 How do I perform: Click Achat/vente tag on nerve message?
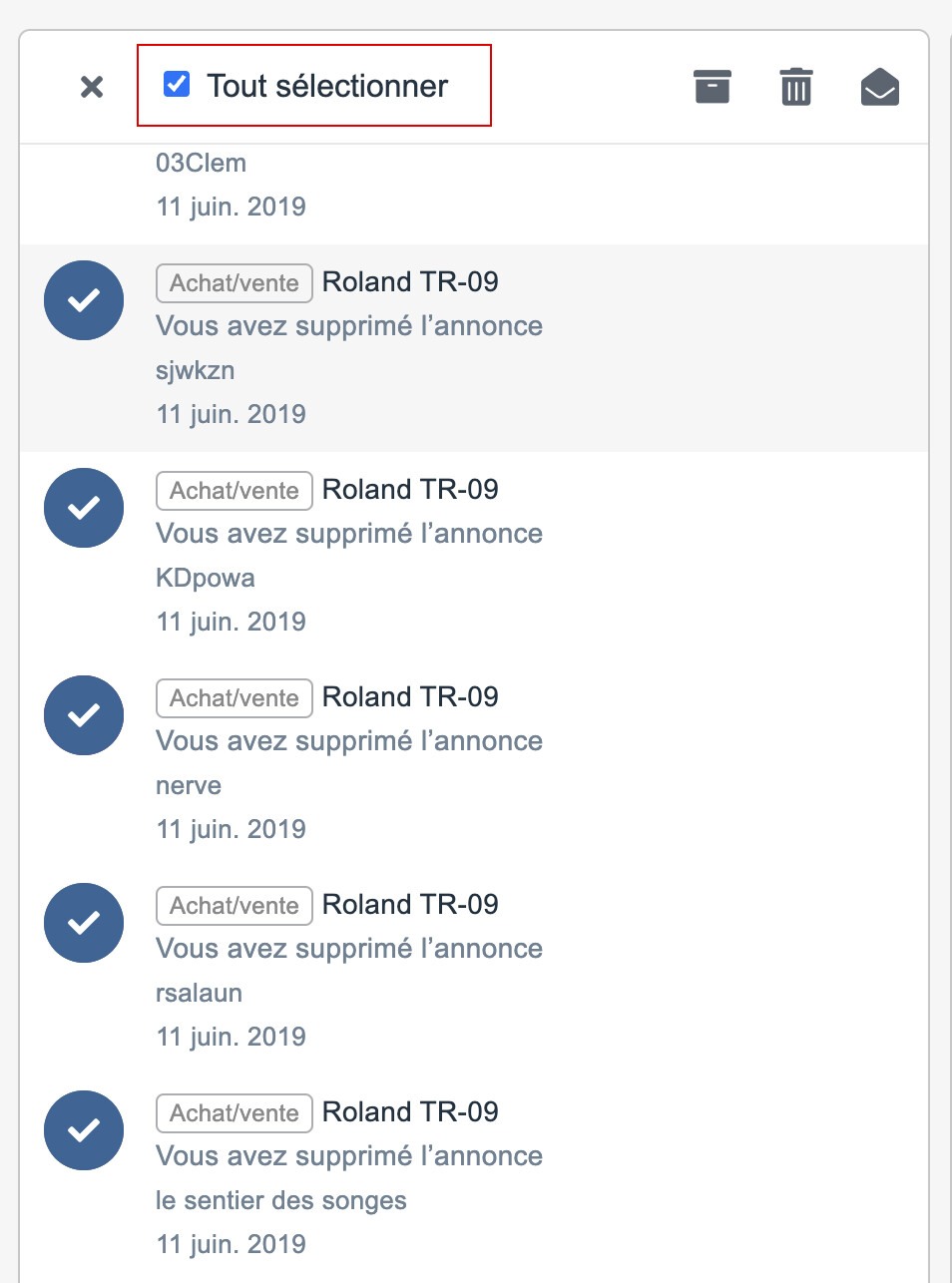tap(235, 698)
